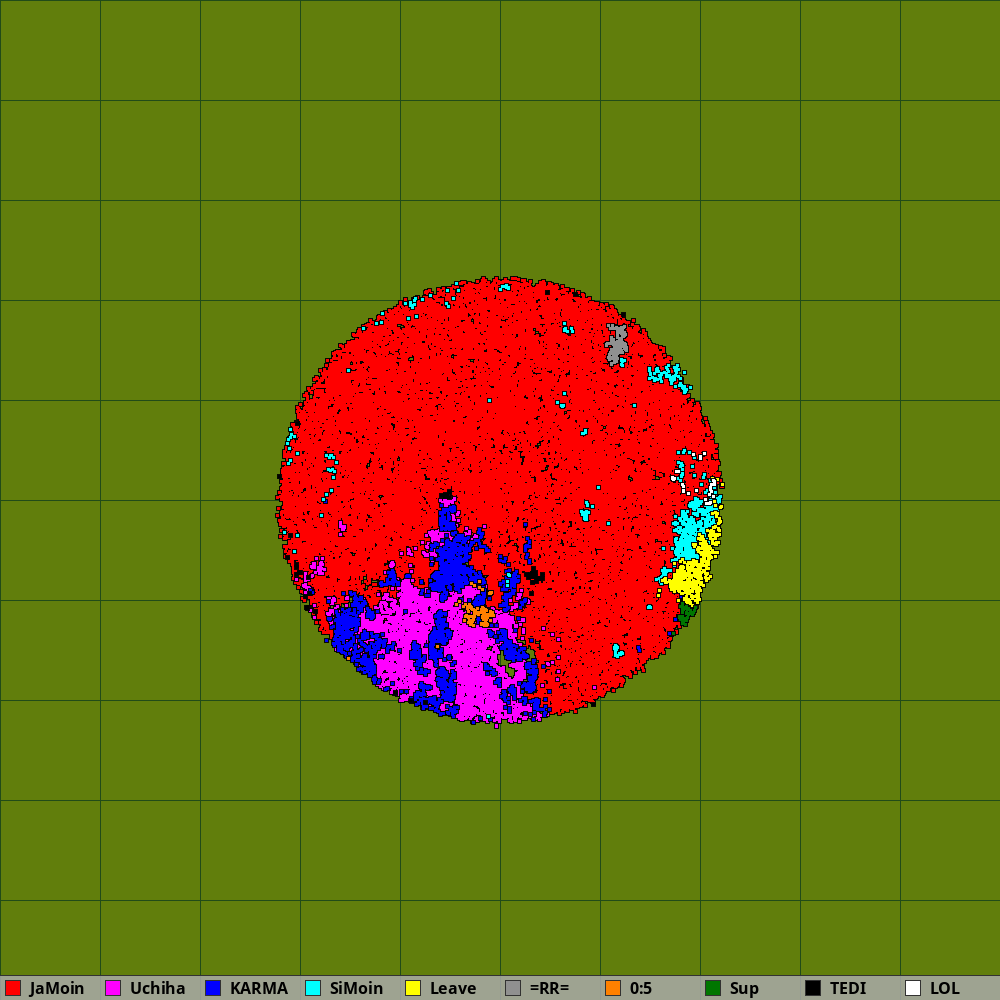Screen dimensions: 1000x1000
Task: Click the yellow Leave territory on the map
Action: pos(689,577)
